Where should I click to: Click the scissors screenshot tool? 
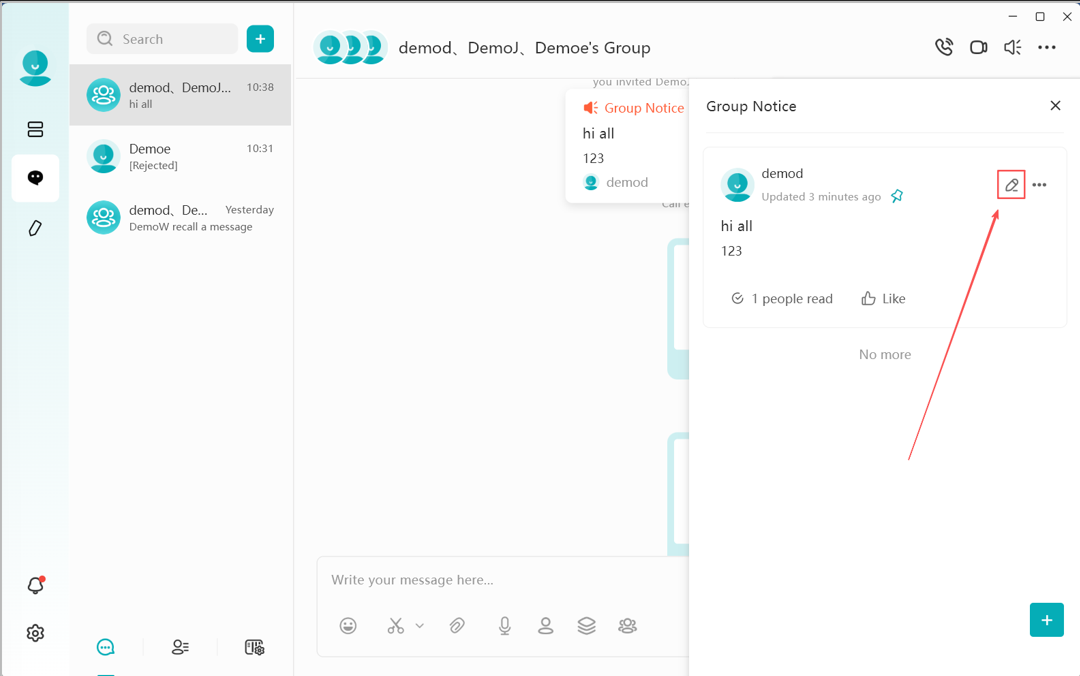point(395,625)
